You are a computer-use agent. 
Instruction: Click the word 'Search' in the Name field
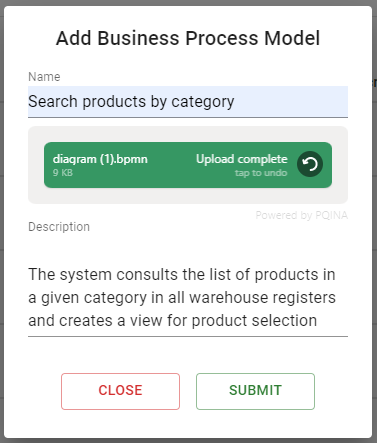(53, 101)
